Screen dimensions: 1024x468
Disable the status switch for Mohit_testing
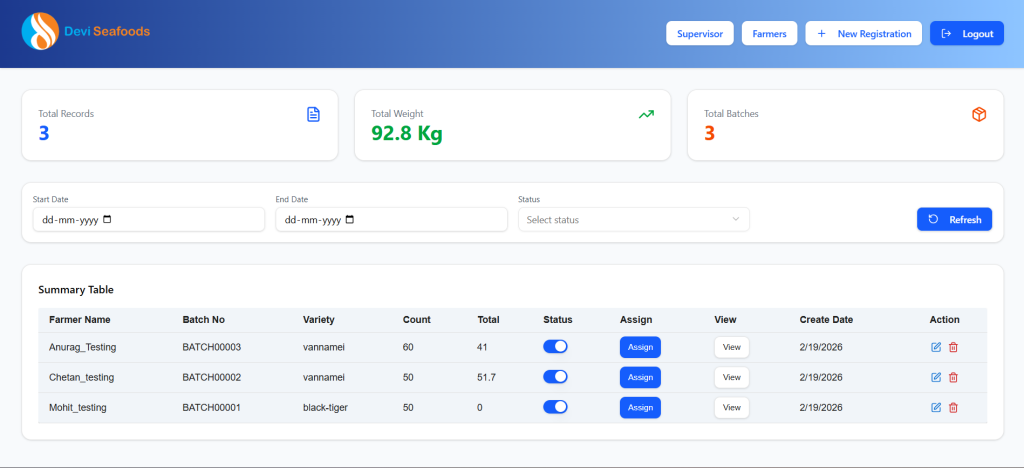point(555,407)
